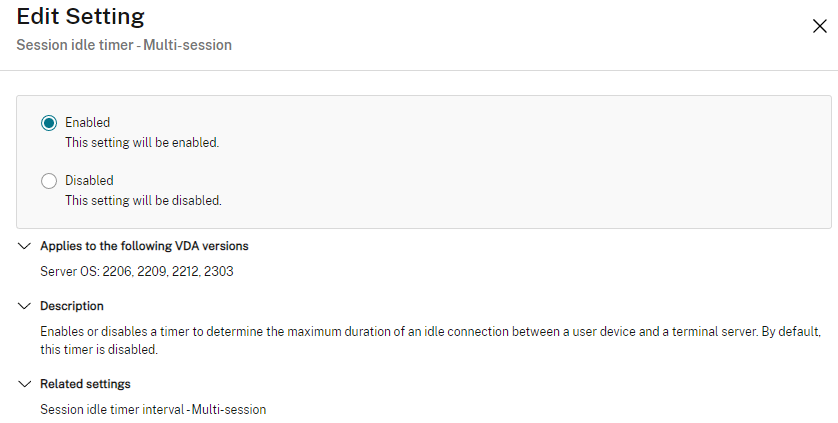This screenshot has height=423, width=838.
Task: Open 'Session idle timer interval - Multi-session' related setting
Action: (153, 409)
